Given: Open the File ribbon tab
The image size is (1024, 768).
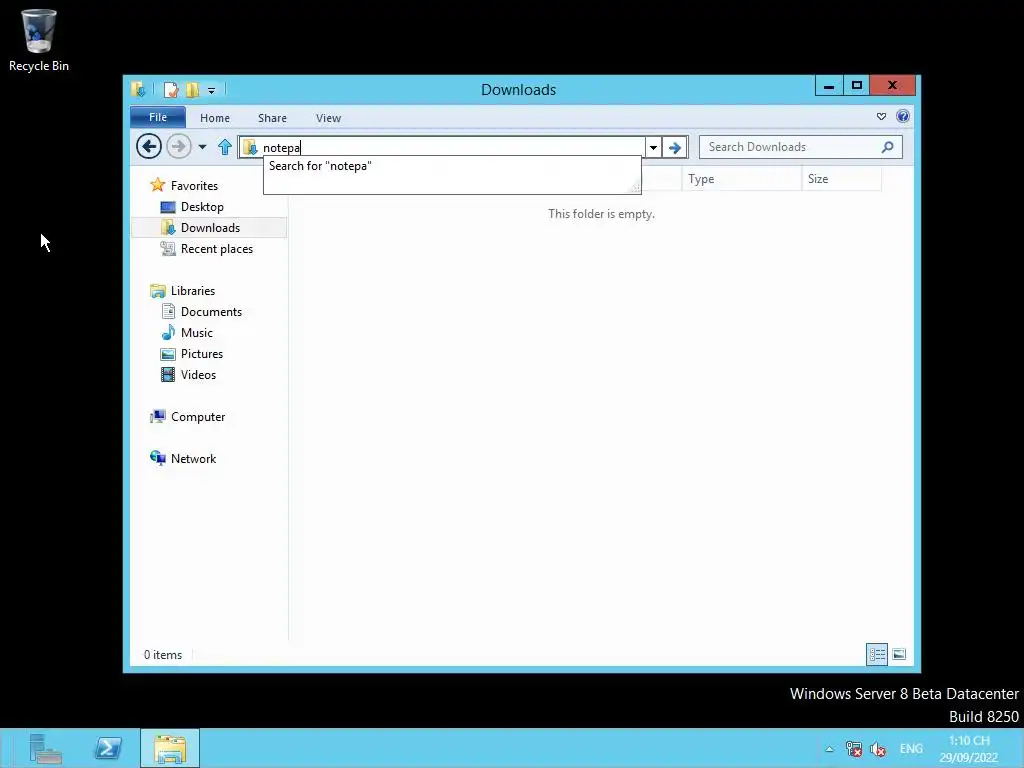Looking at the screenshot, I should click(x=158, y=117).
